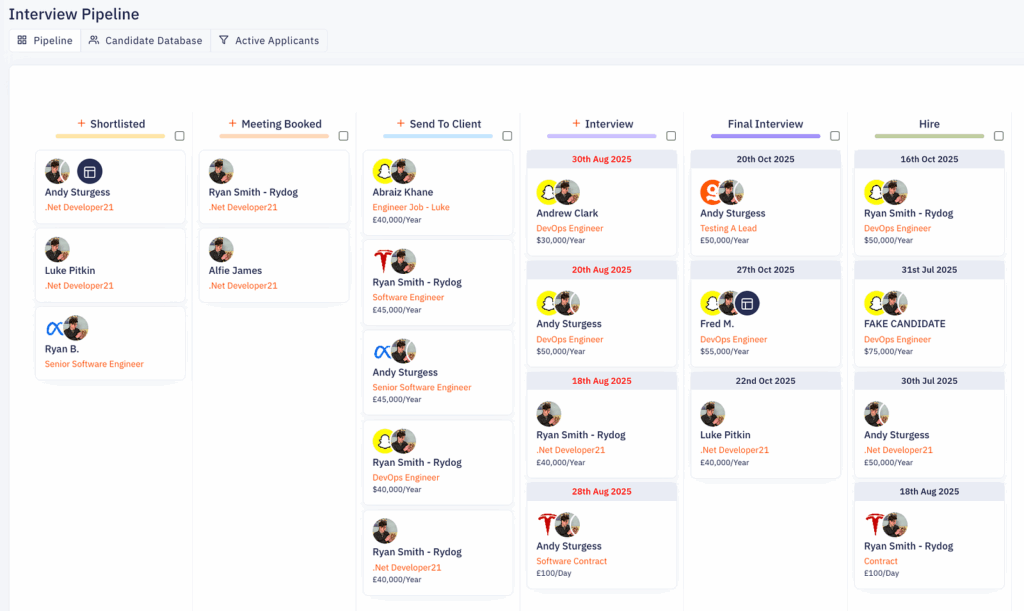Select the Pipeline tab
This screenshot has height=611, width=1024.
pos(45,41)
